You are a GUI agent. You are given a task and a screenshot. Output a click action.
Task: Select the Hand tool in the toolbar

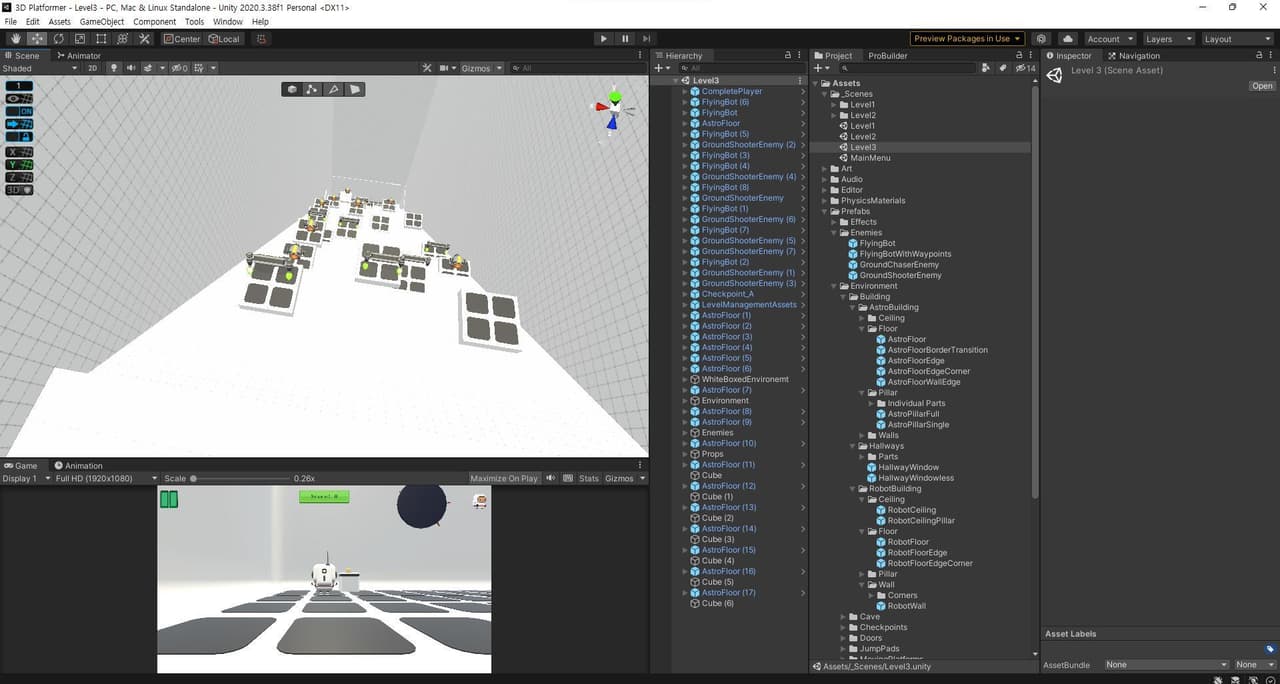pyautogui.click(x=16, y=39)
